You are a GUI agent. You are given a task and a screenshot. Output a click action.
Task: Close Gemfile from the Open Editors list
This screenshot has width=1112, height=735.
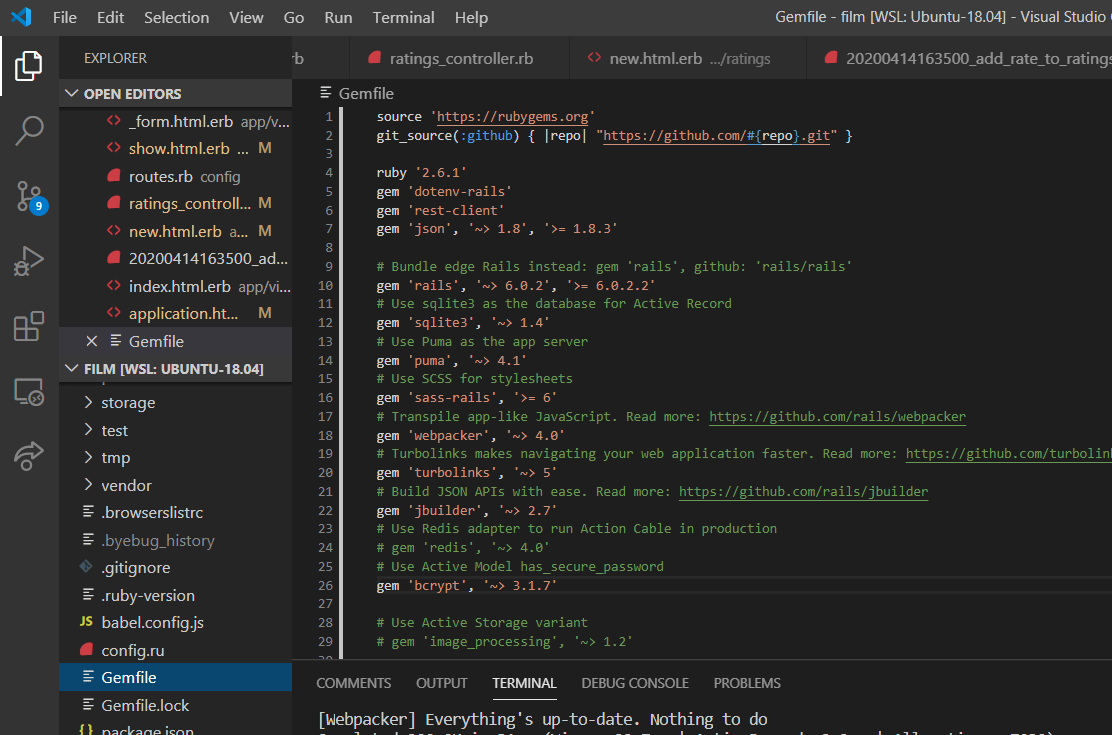pyautogui.click(x=91, y=340)
